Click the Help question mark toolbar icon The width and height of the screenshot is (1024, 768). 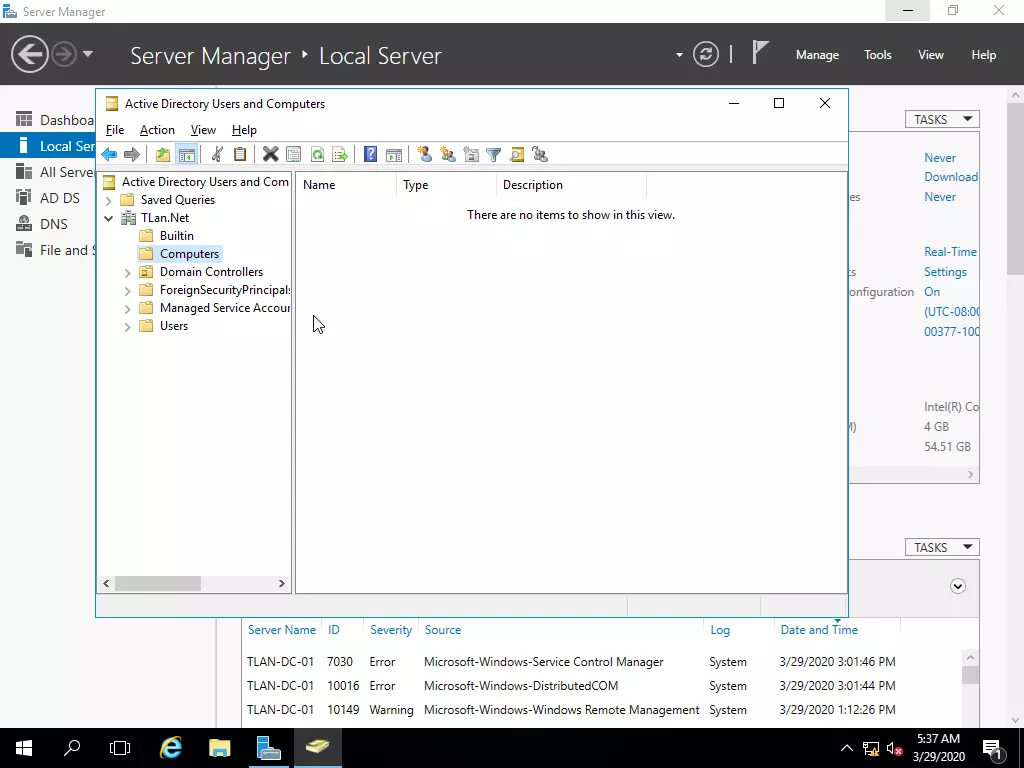point(370,154)
